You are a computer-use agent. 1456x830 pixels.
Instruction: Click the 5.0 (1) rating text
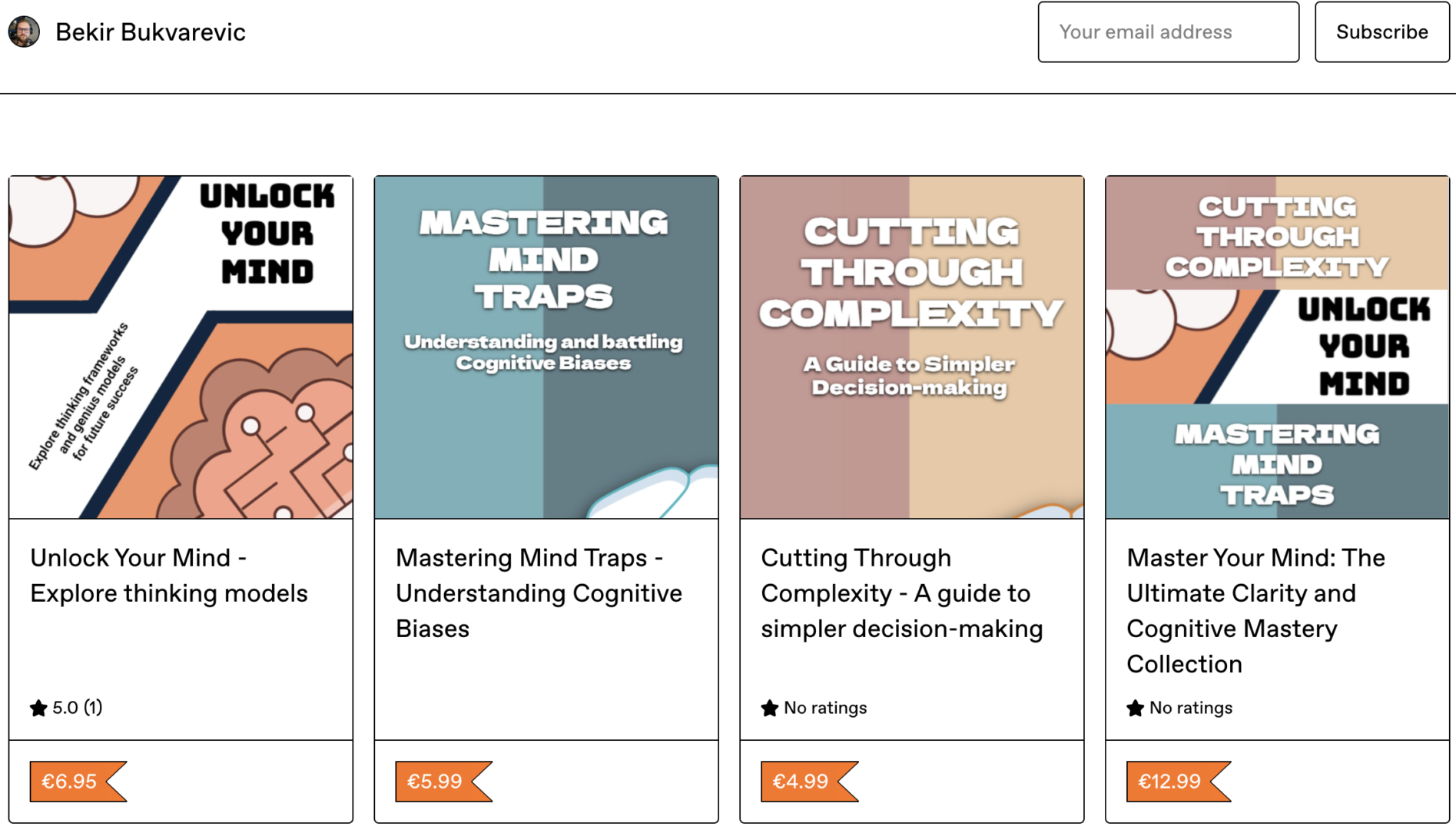tap(77, 708)
